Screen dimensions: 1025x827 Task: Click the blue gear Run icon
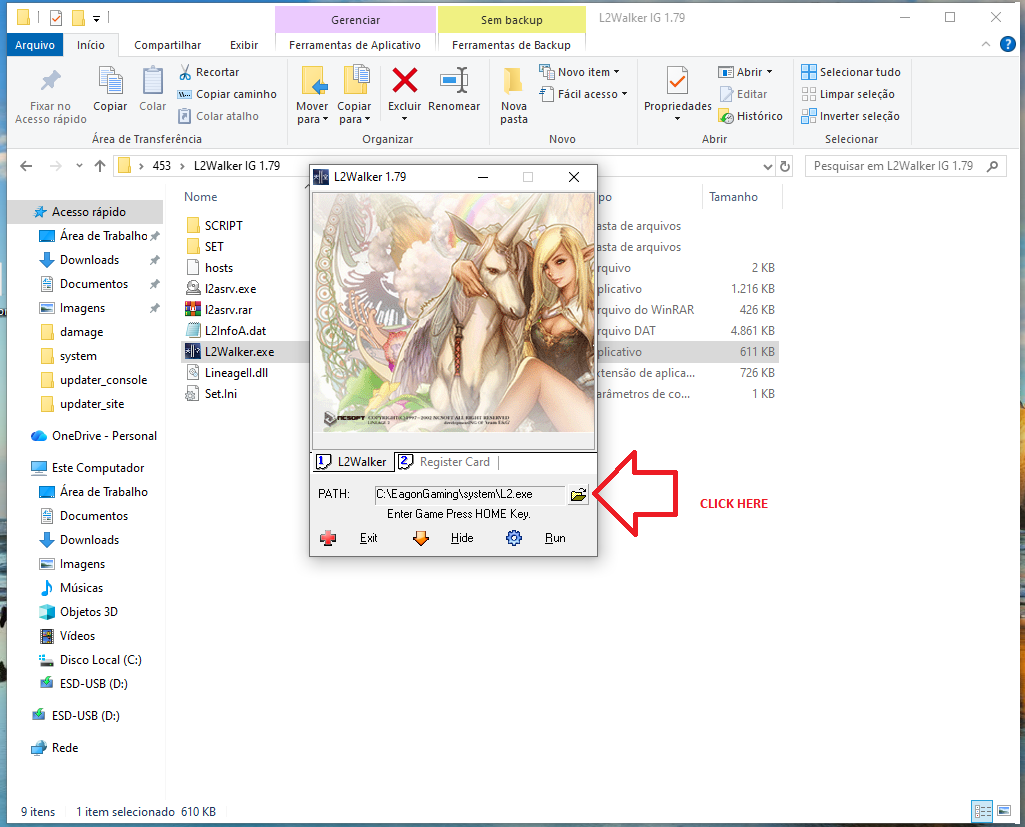(x=514, y=538)
